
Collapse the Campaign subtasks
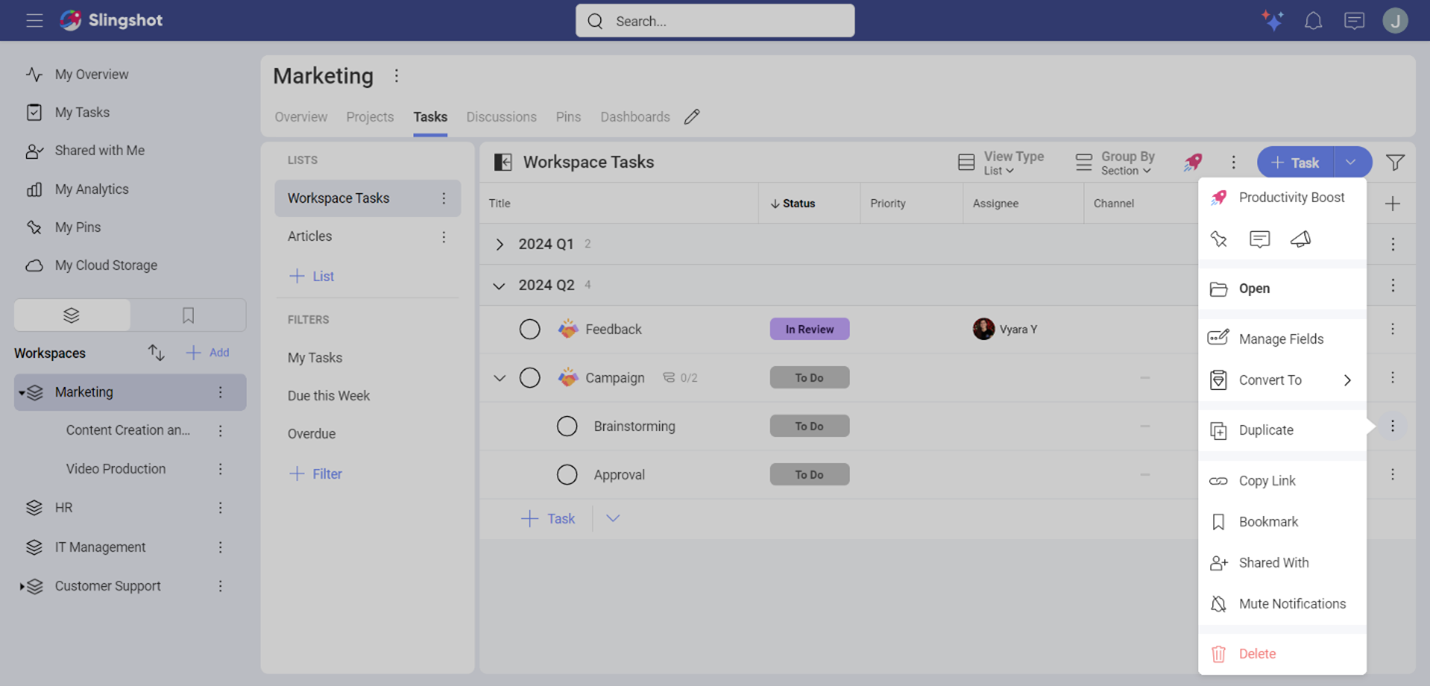point(500,378)
